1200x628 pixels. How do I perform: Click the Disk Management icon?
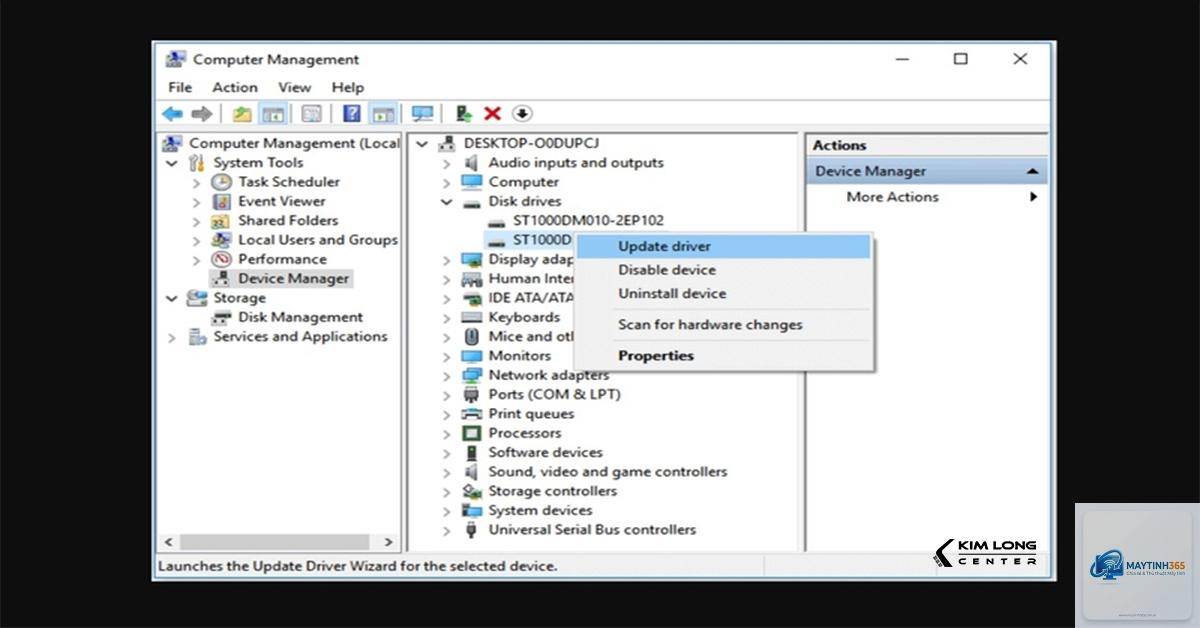[222, 317]
